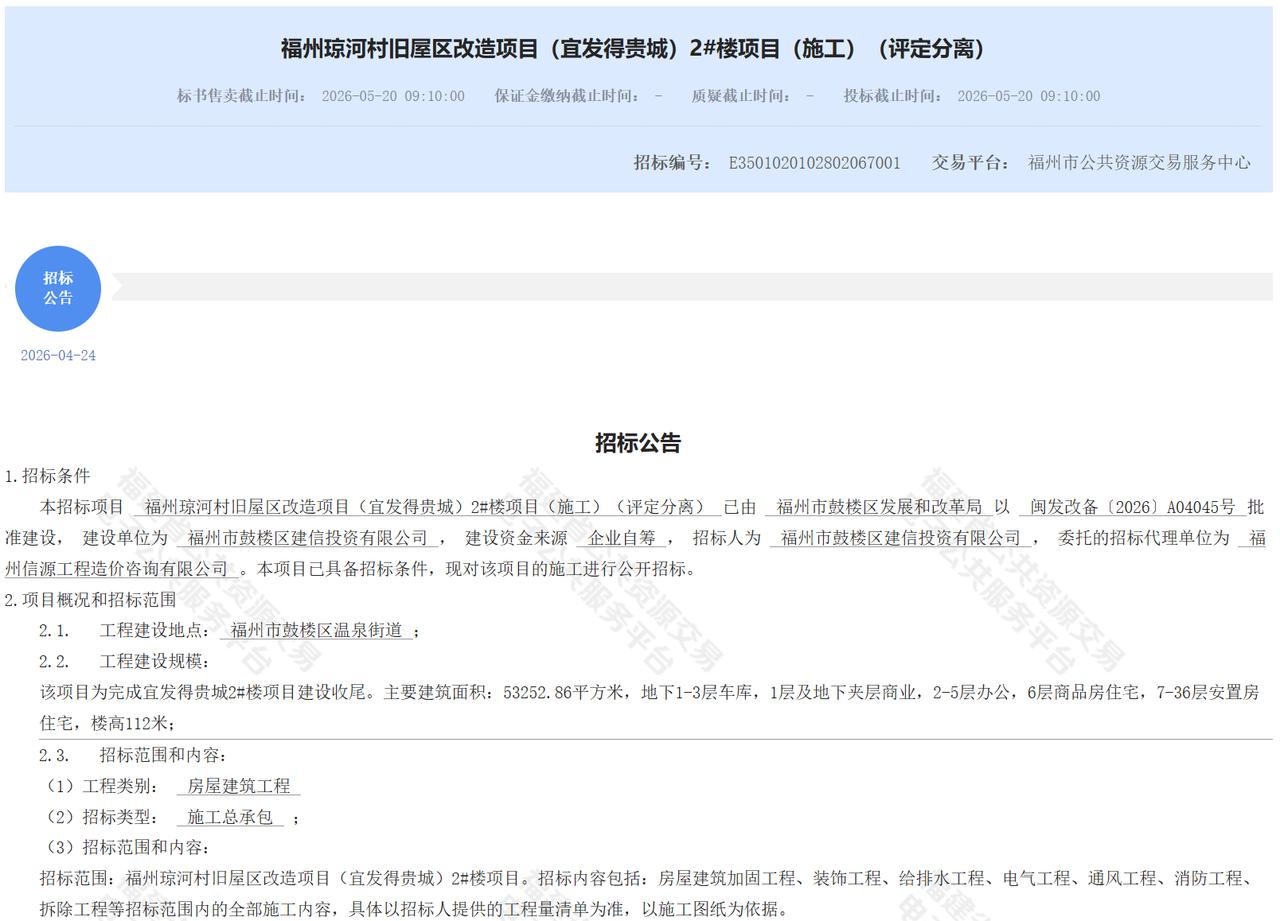This screenshot has height=921, width=1280.
Task: Click the 质疑截止时间 label
Action: click(x=740, y=96)
